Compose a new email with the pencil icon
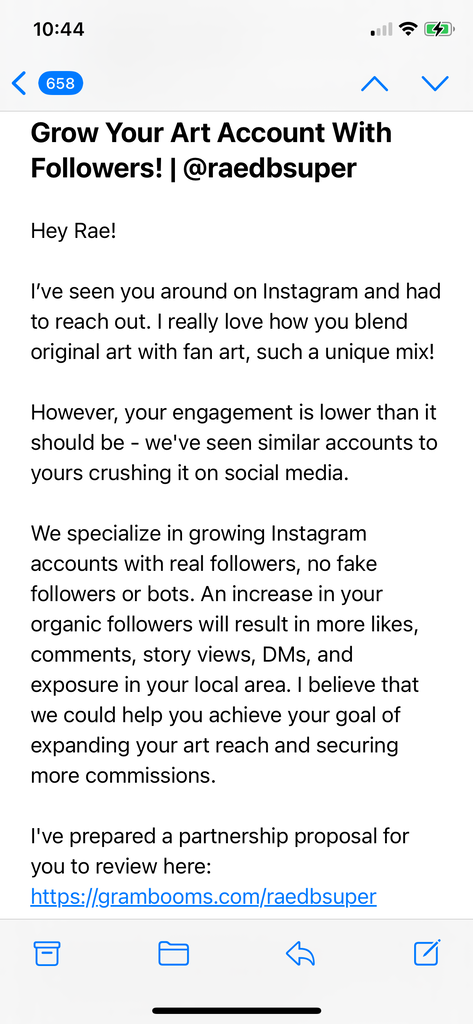Screen dimensions: 473x1024 (428, 953)
